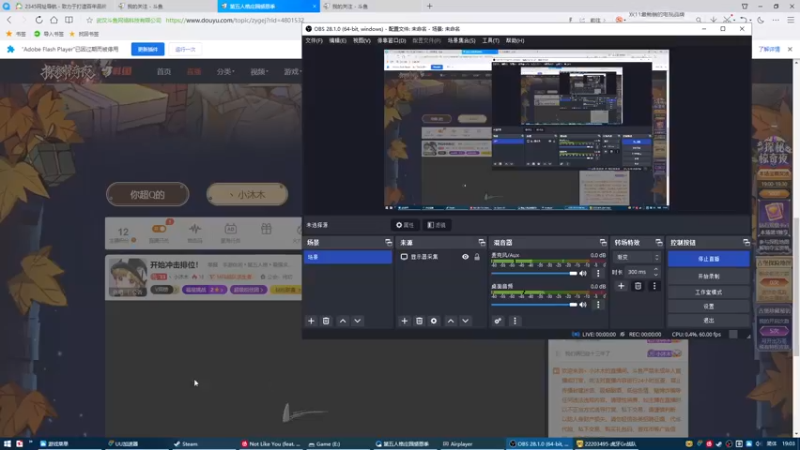The image size is (800, 450).
Task: Click 小沐木 button on webpage
Action: 247,194
